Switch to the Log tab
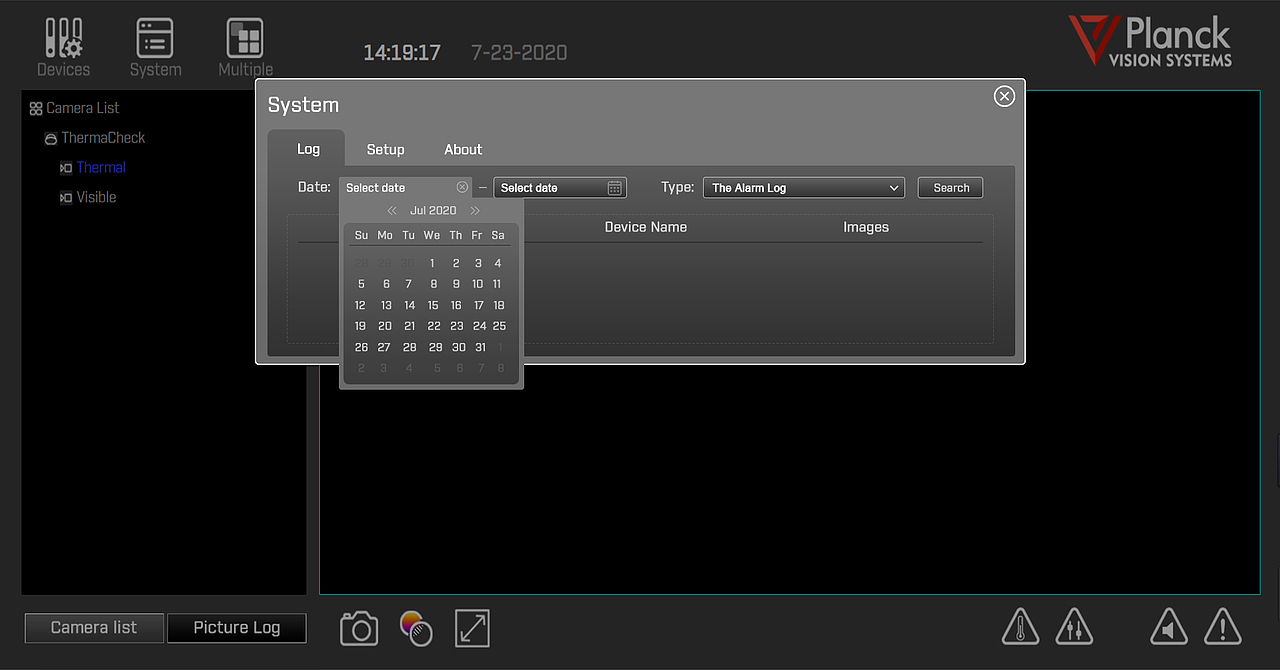The image size is (1280, 670). (308, 149)
